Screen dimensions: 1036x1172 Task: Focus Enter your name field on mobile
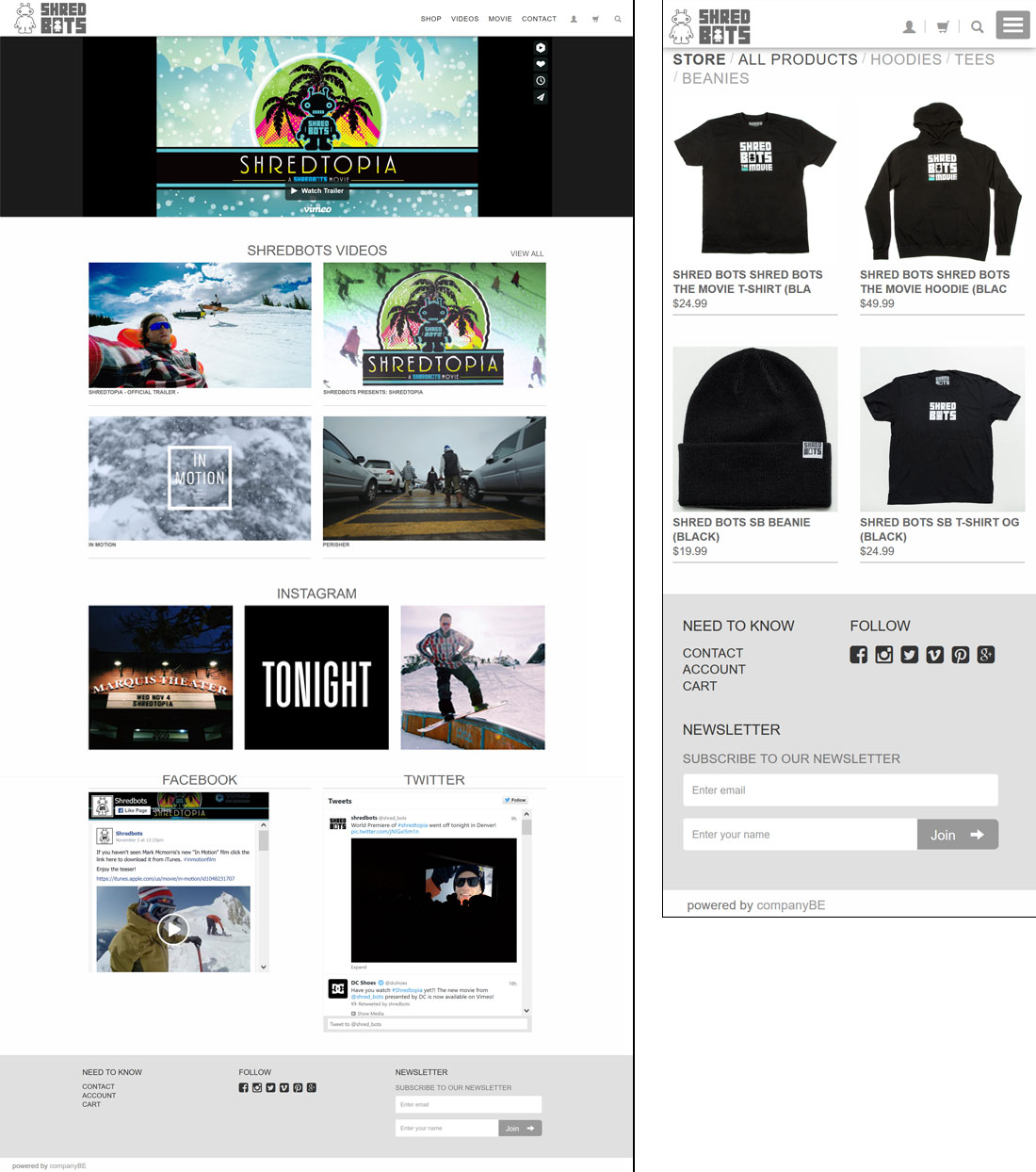tap(801, 835)
